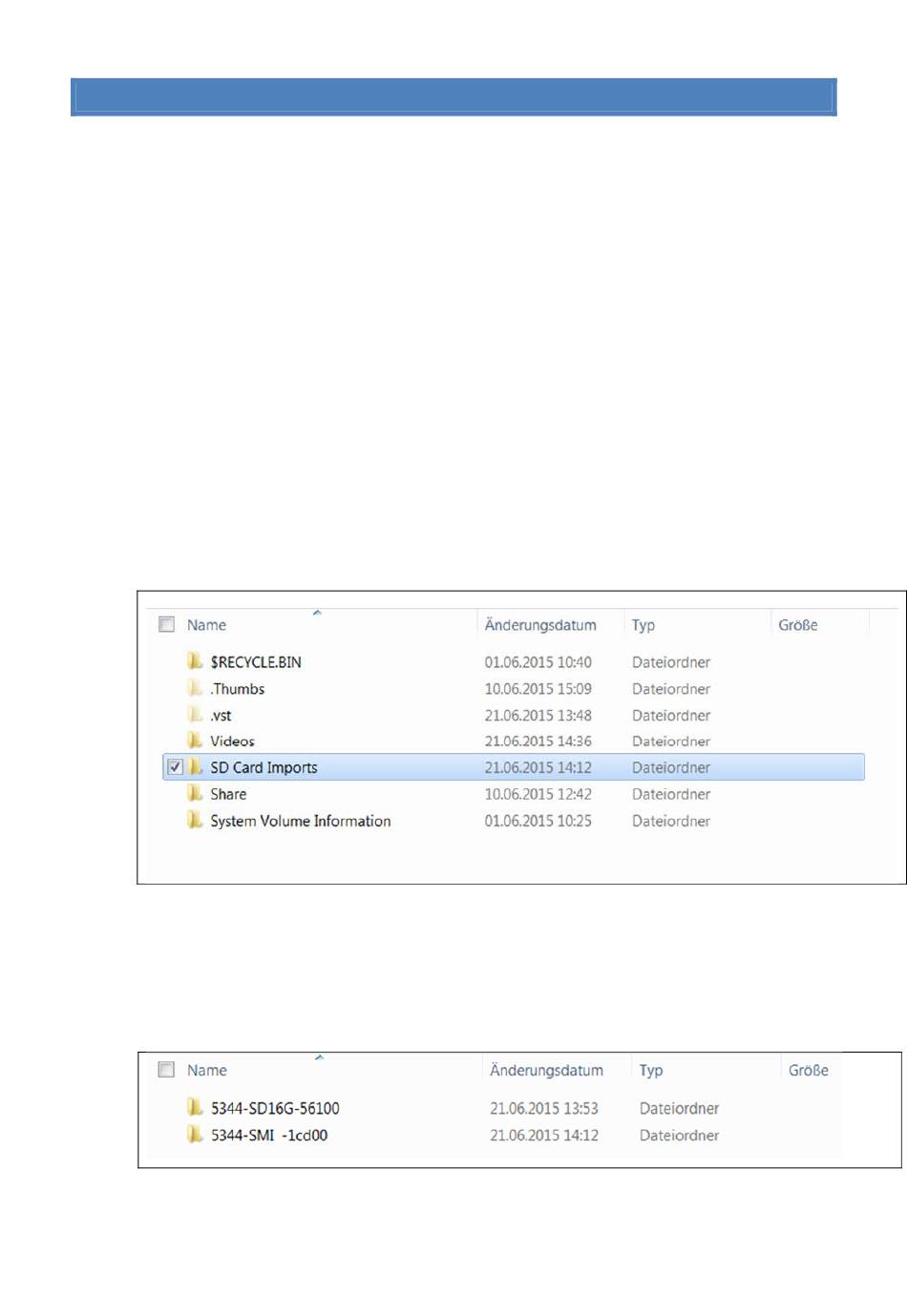The image size is (907, 1316).
Task: Select the $RECYCLE.BIN folder name
Action: click(256, 662)
